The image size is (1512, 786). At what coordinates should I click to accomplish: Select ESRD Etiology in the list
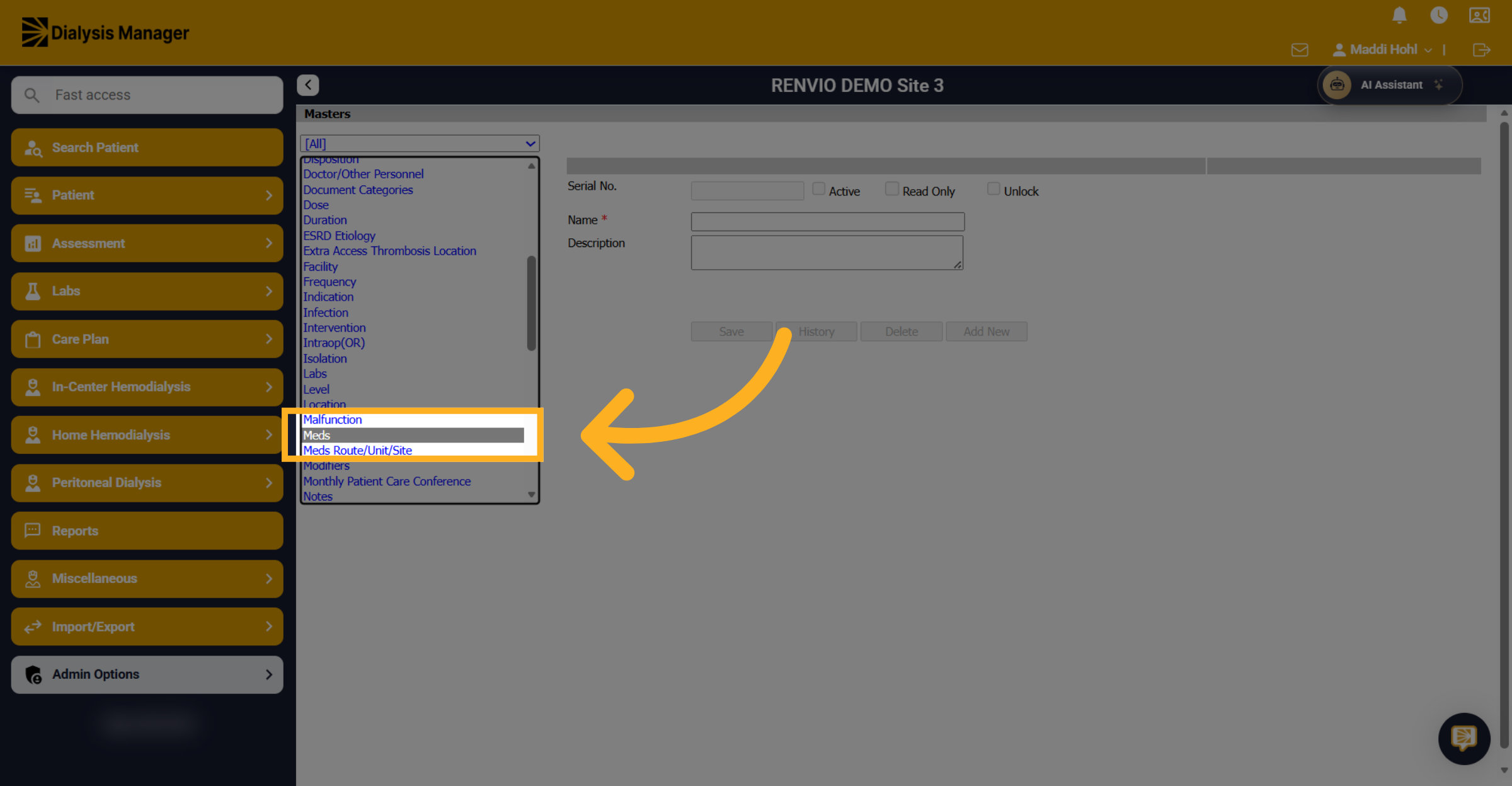tap(339, 236)
